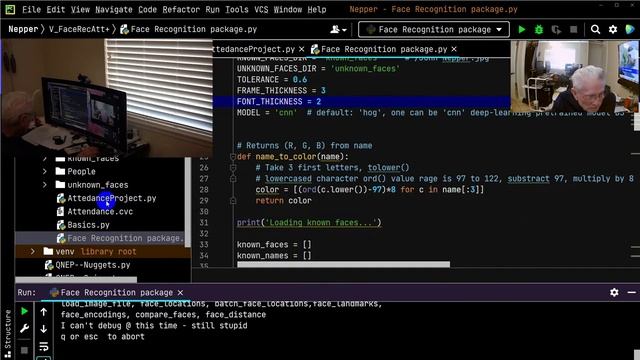Click the grey Stop icon in the top toolbar

click(x=573, y=29)
